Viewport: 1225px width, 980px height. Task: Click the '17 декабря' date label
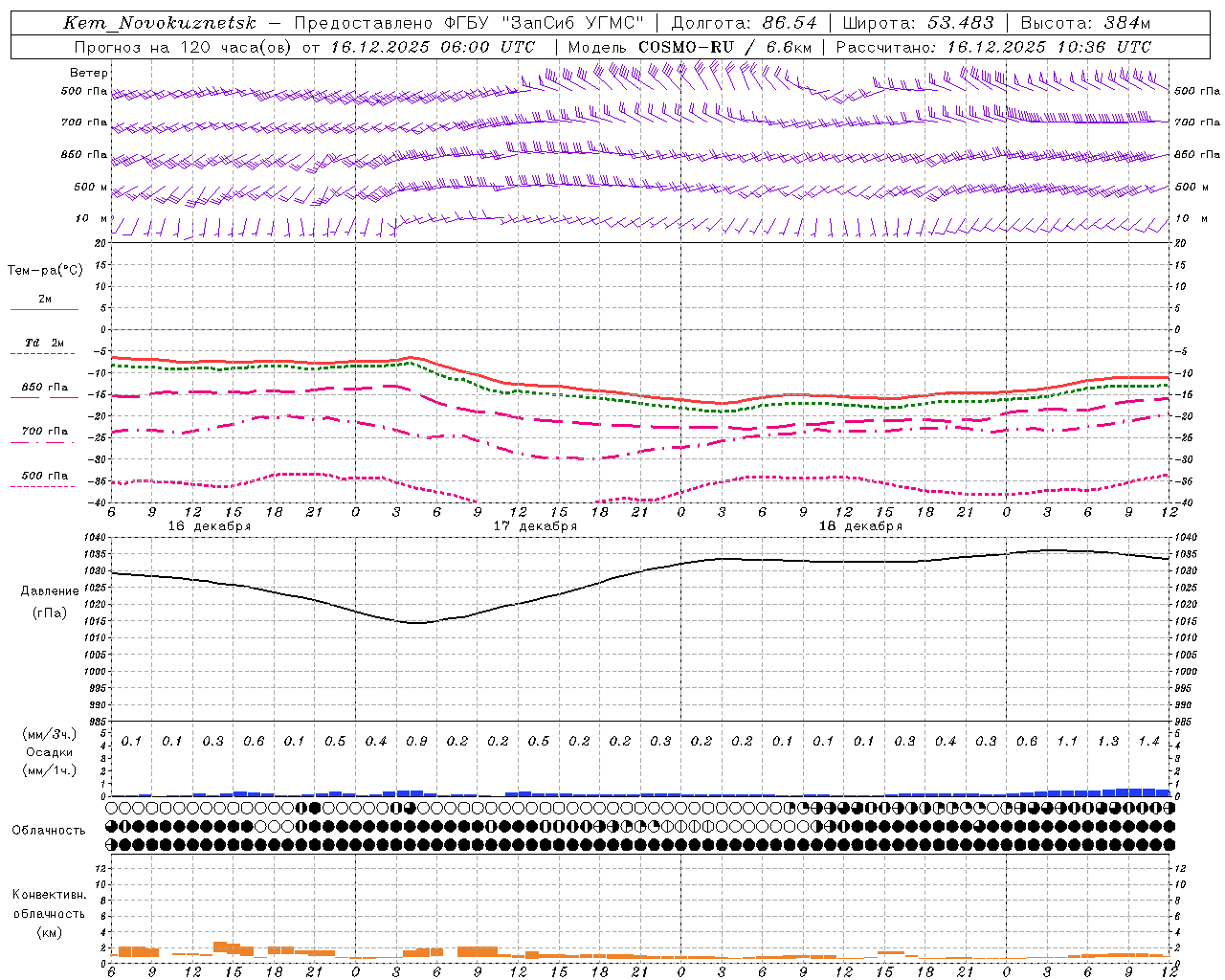pos(535,526)
